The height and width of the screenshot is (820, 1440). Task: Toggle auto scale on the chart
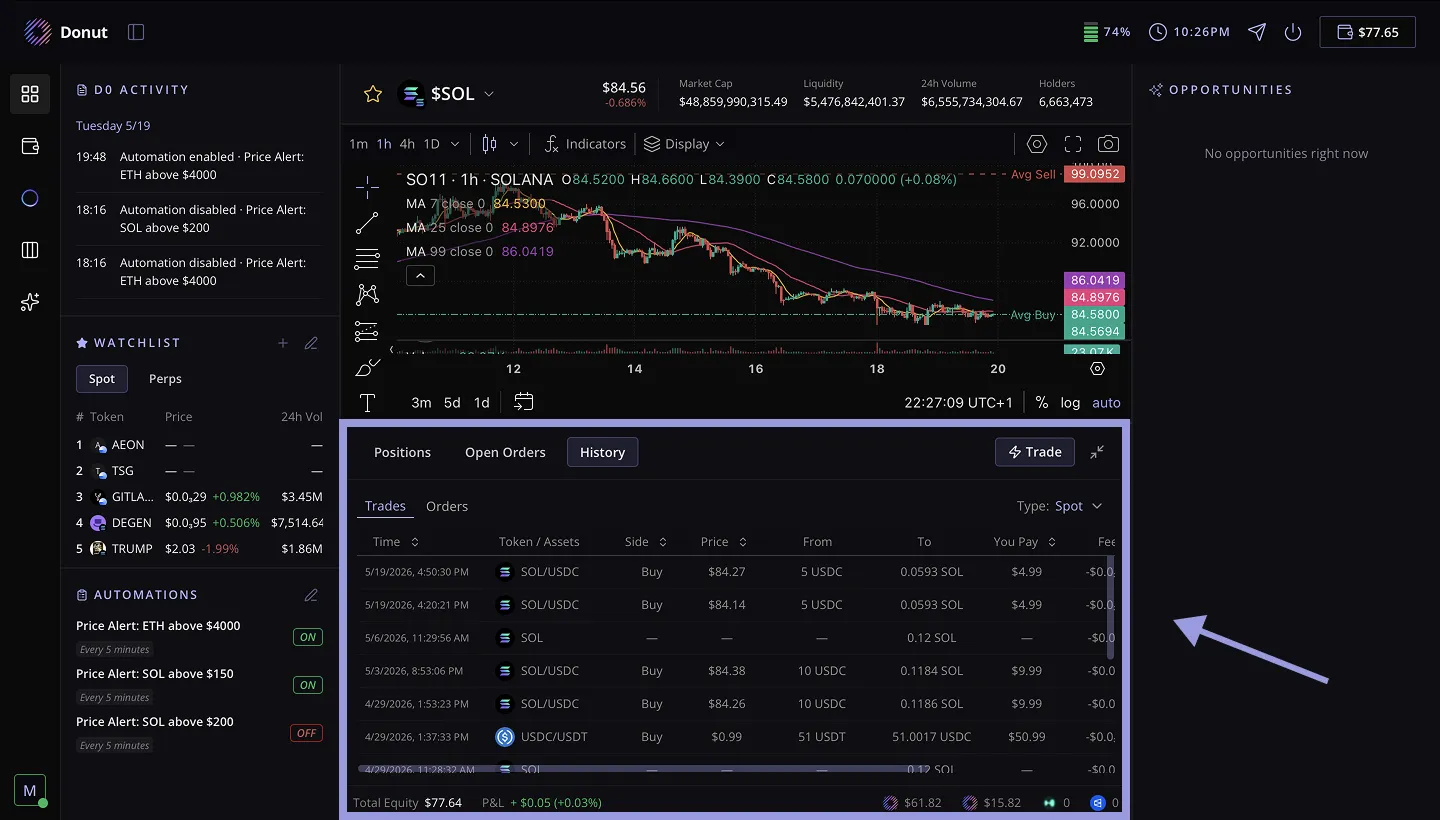point(1106,402)
